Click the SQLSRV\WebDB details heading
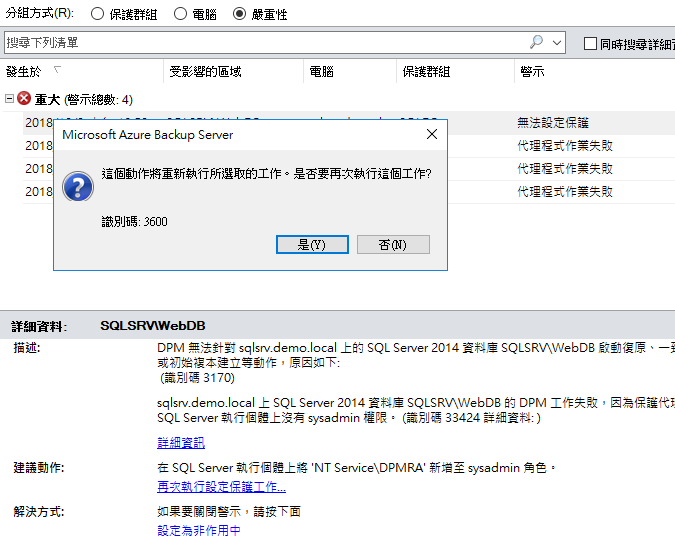 pyautogui.click(x=153, y=326)
